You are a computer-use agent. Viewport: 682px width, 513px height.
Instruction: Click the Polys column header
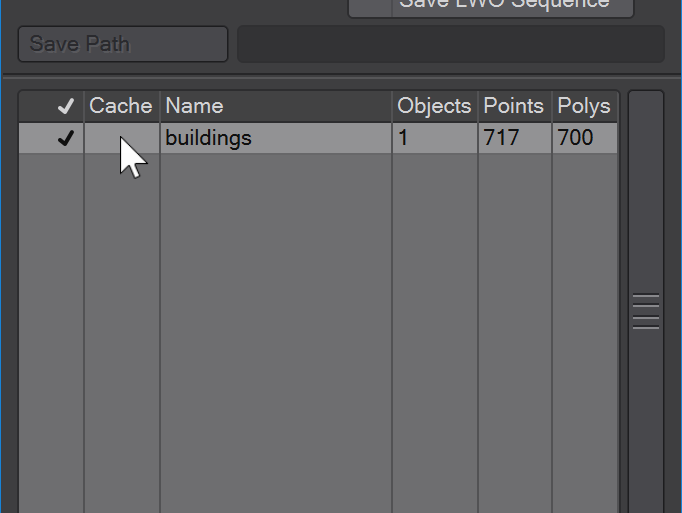585,106
